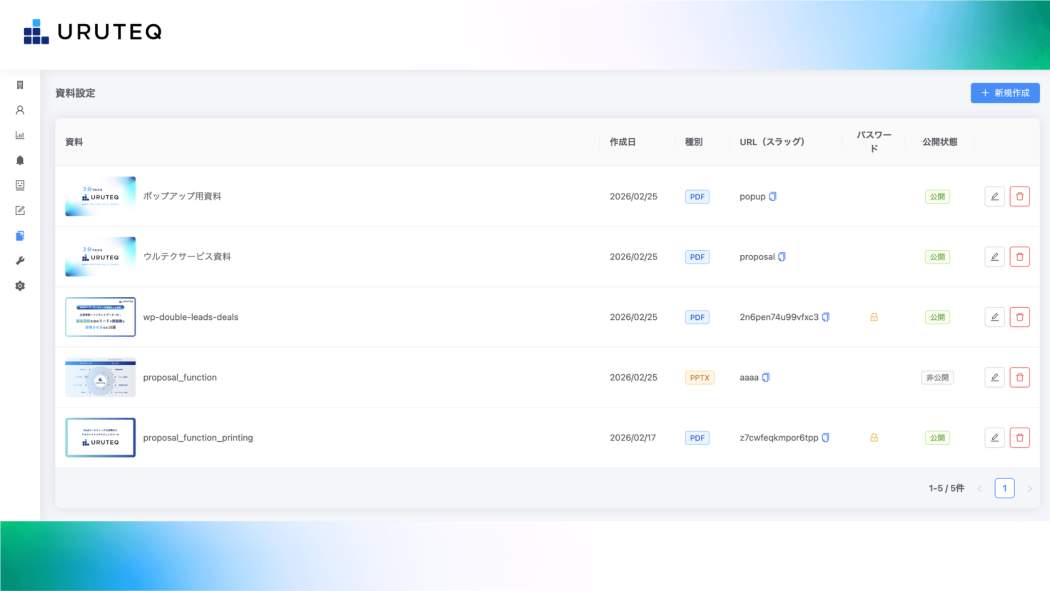
Task: Select the active documents icon in sidebar
Action: click(x=20, y=236)
